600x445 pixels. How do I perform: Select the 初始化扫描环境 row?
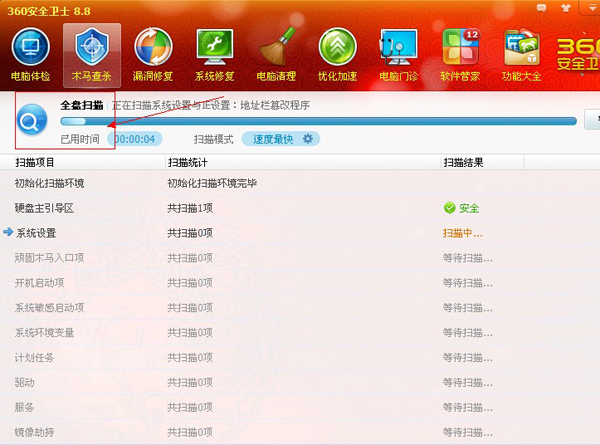(x=300, y=183)
